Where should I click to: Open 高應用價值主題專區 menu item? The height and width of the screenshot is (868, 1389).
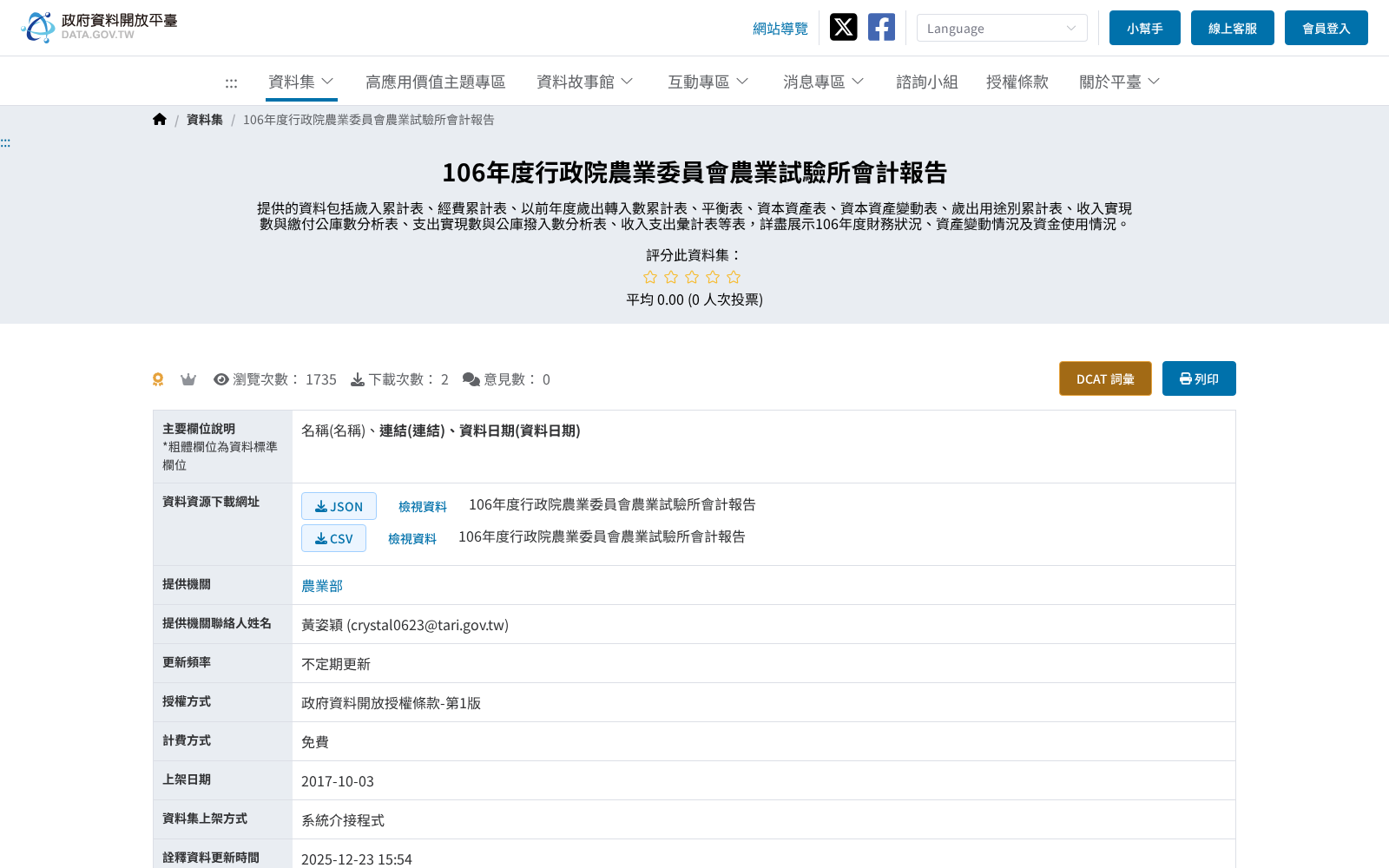point(435,82)
